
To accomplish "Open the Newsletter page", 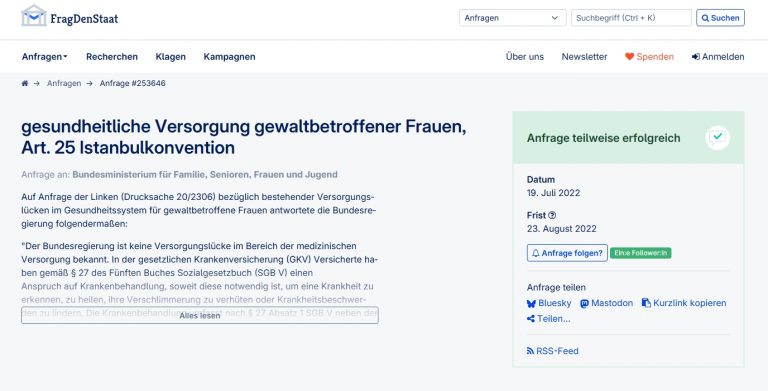I will (x=584, y=57).
